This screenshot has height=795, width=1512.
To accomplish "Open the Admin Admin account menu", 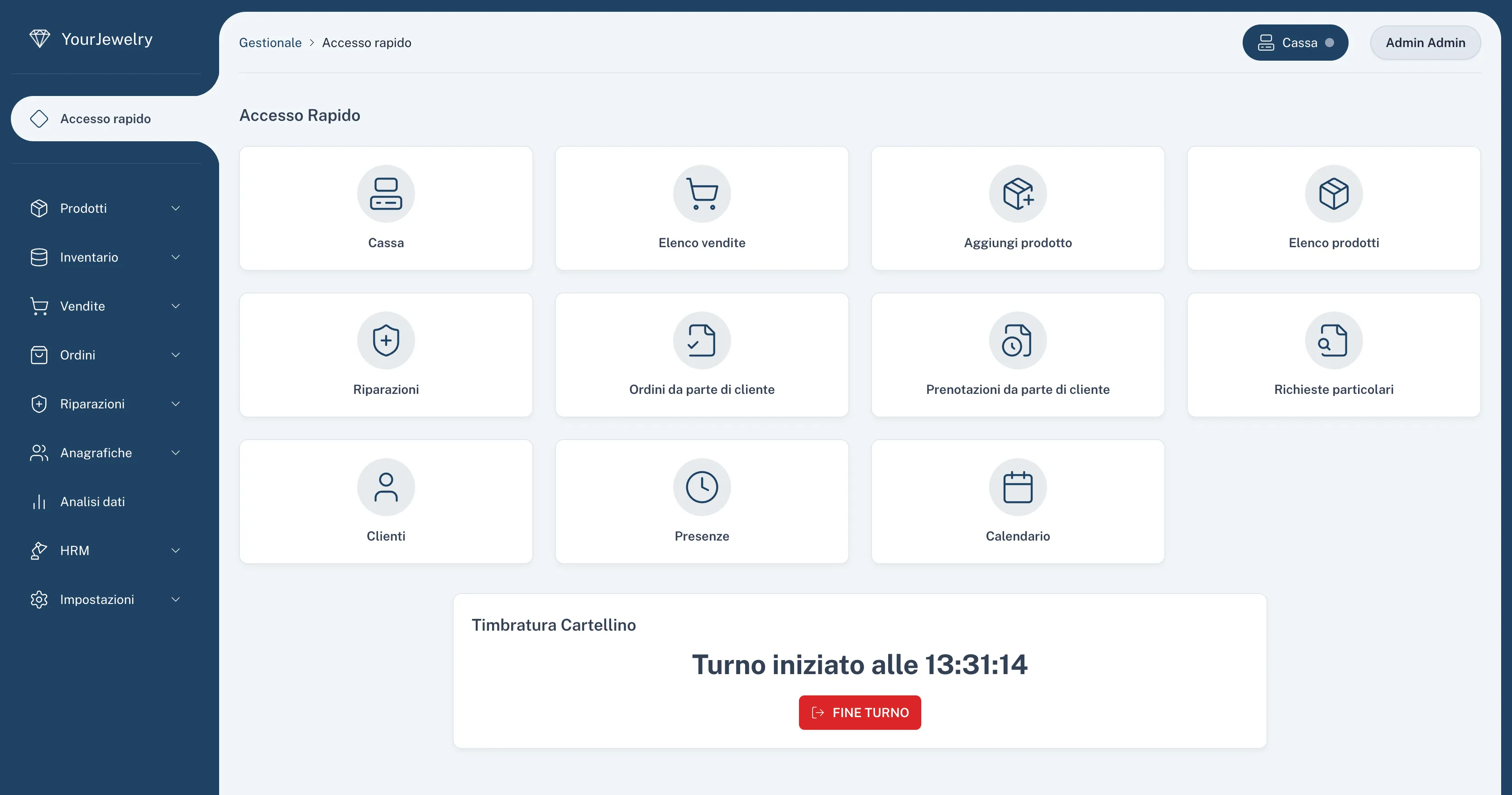I will click(1425, 42).
